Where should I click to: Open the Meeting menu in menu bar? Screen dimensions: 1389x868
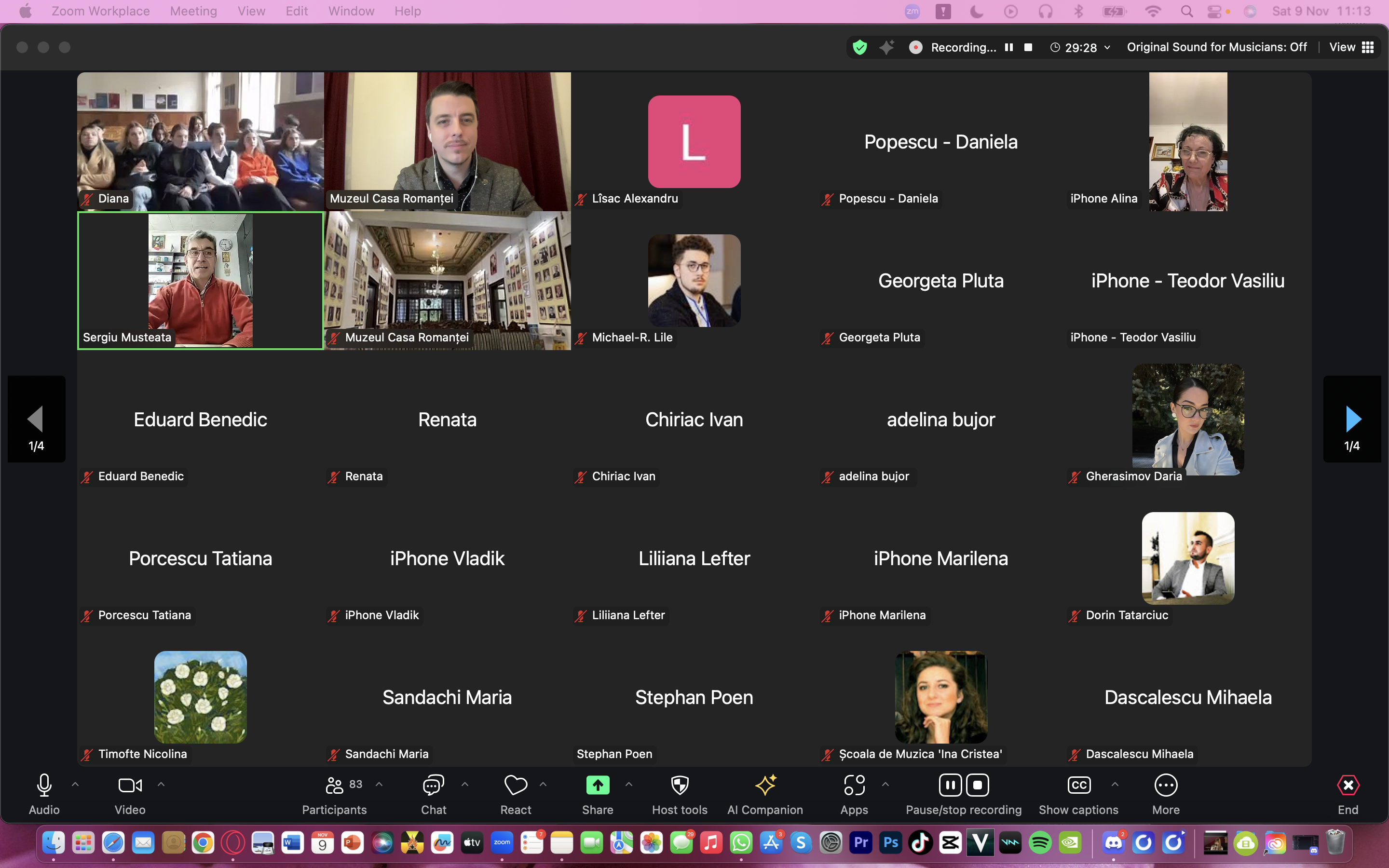193,11
